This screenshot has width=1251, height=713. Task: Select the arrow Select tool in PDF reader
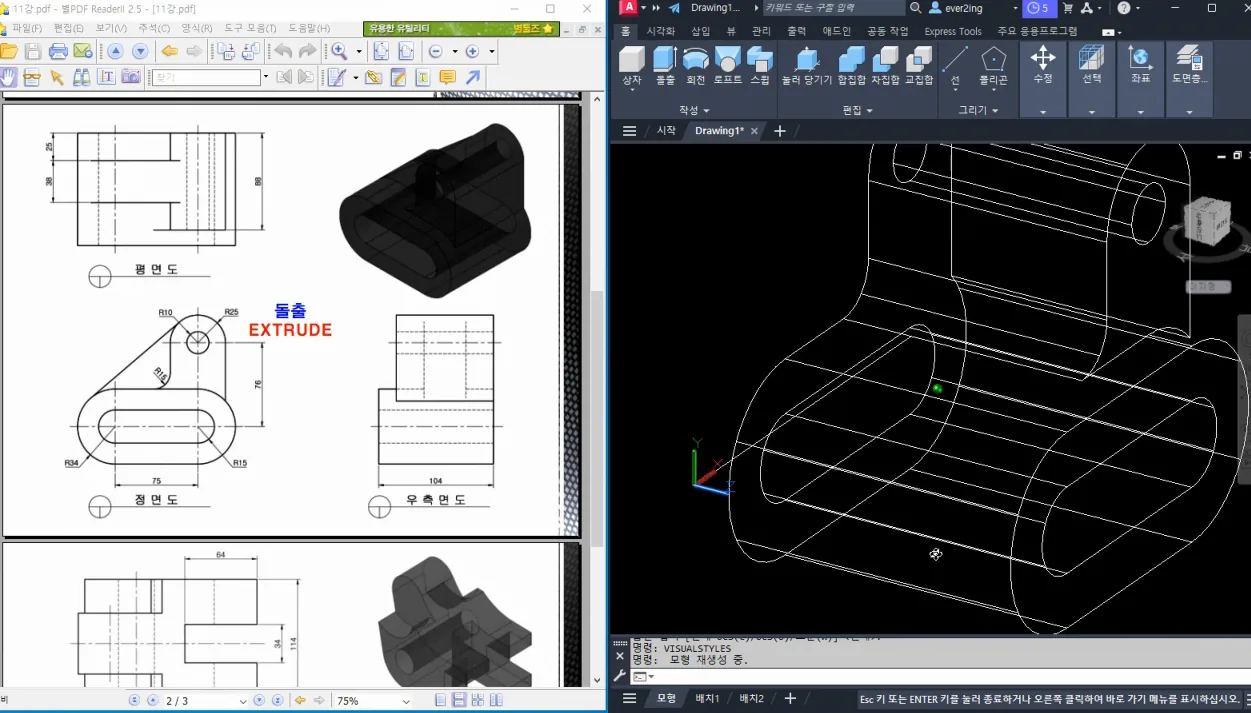[57, 77]
